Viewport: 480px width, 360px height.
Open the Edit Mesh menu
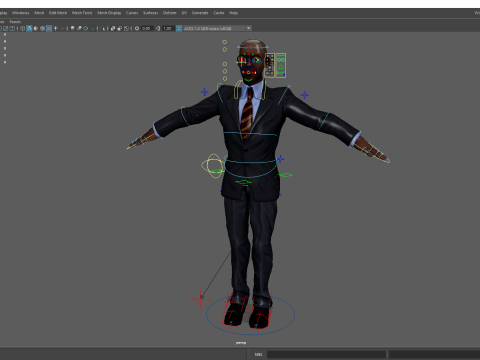coord(58,13)
